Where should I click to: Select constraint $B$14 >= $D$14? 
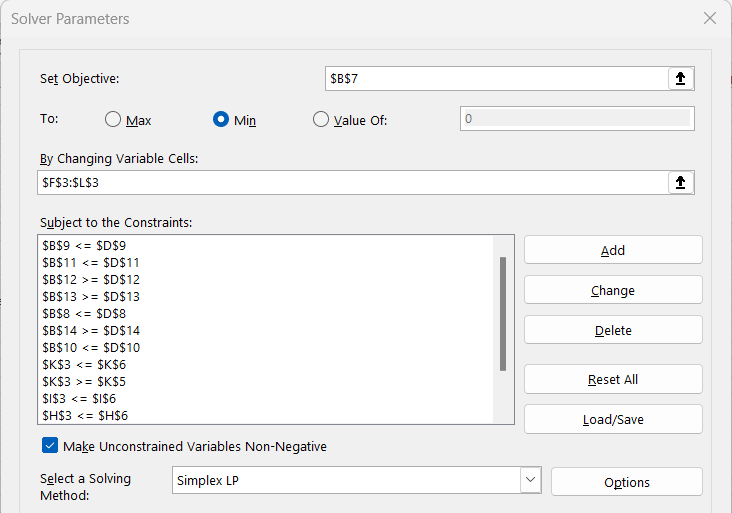point(91,330)
